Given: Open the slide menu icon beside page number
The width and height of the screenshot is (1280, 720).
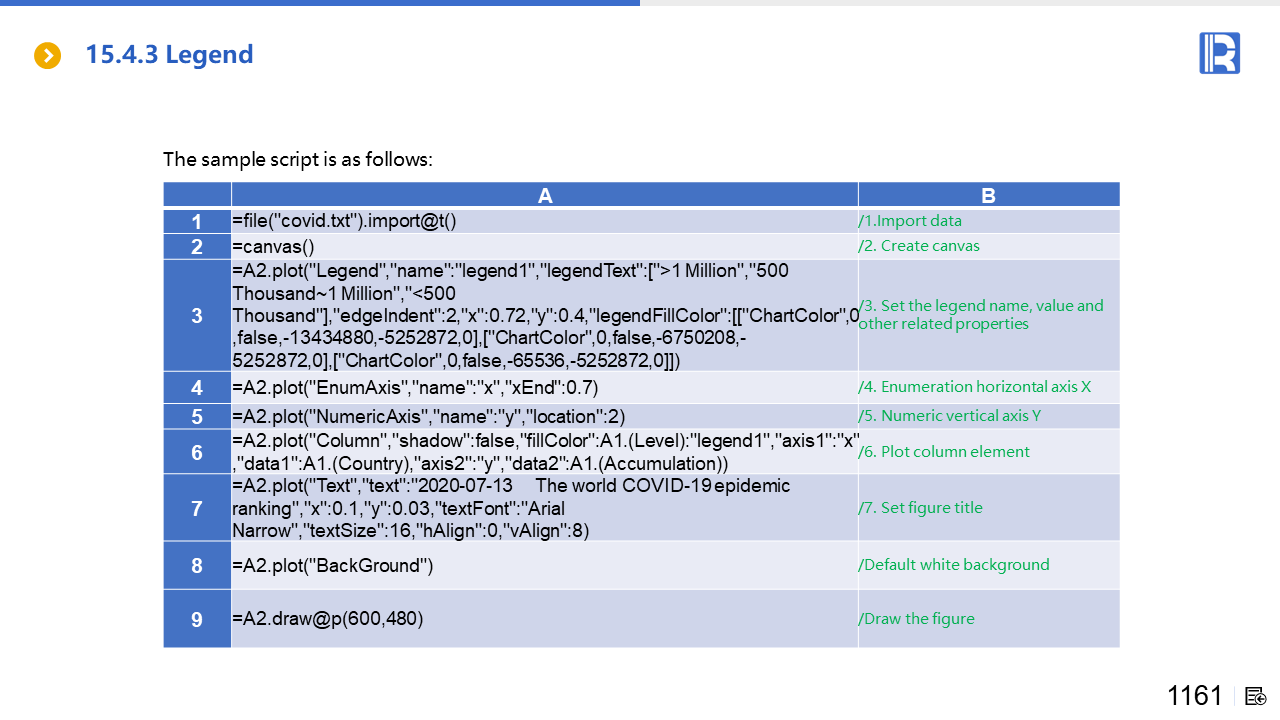Looking at the screenshot, I should click(x=1256, y=696).
